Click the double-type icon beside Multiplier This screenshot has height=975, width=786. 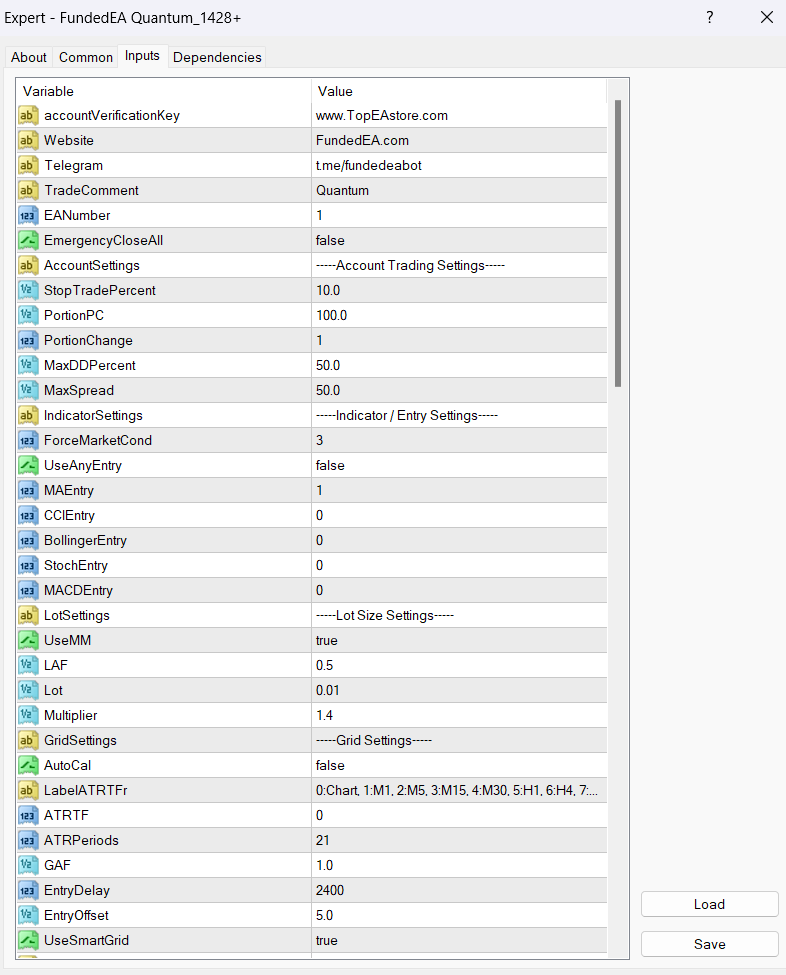click(x=28, y=716)
